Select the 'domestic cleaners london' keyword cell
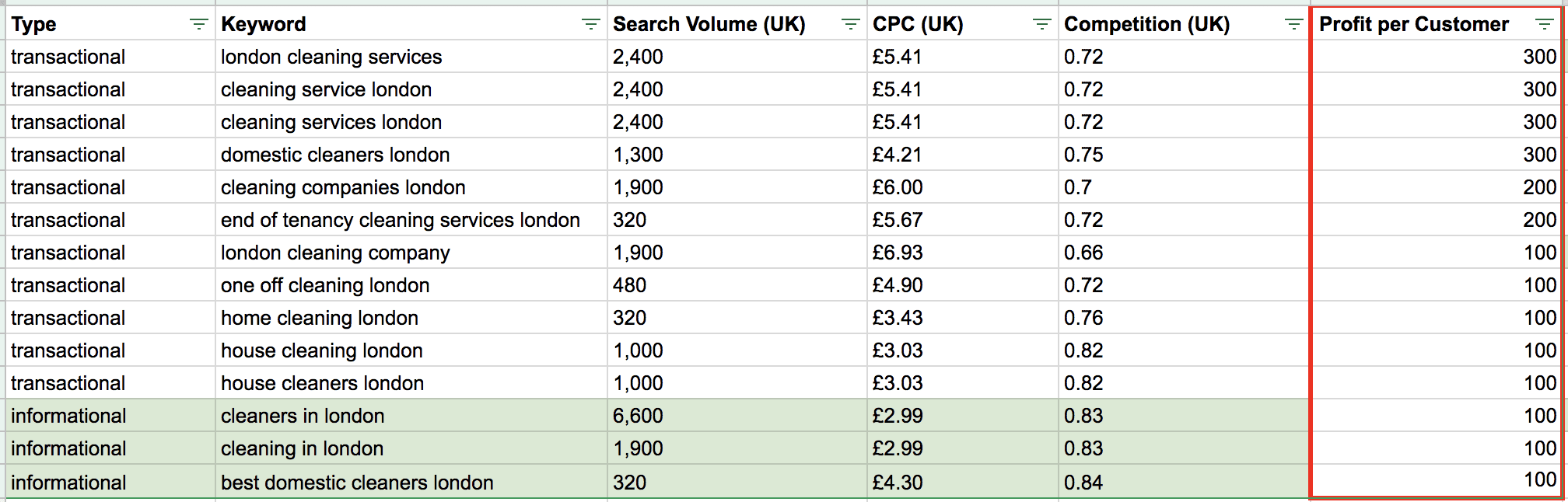This screenshot has height=502, width=1568. point(335,155)
